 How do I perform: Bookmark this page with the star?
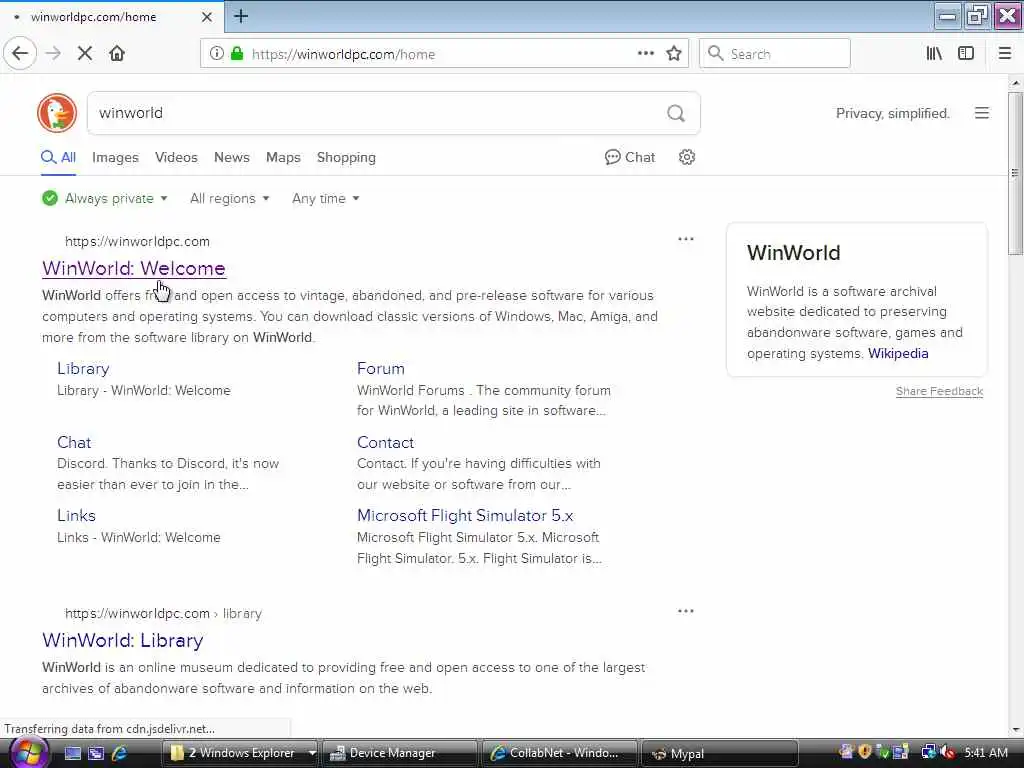point(674,54)
